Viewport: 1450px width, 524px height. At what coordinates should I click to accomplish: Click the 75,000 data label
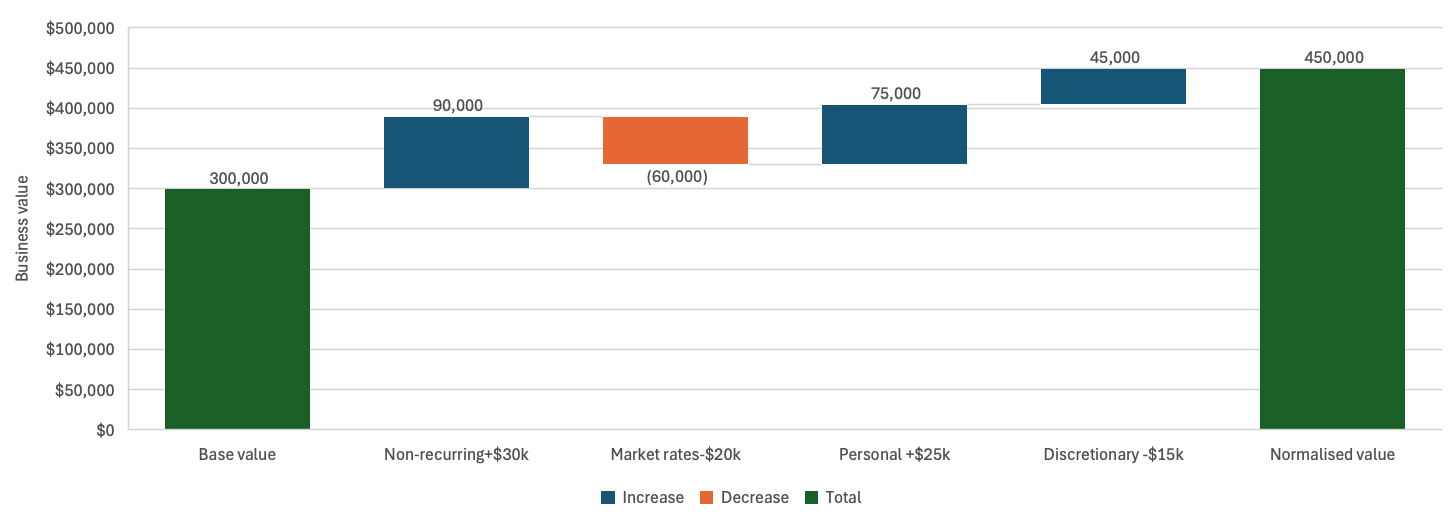pos(896,94)
